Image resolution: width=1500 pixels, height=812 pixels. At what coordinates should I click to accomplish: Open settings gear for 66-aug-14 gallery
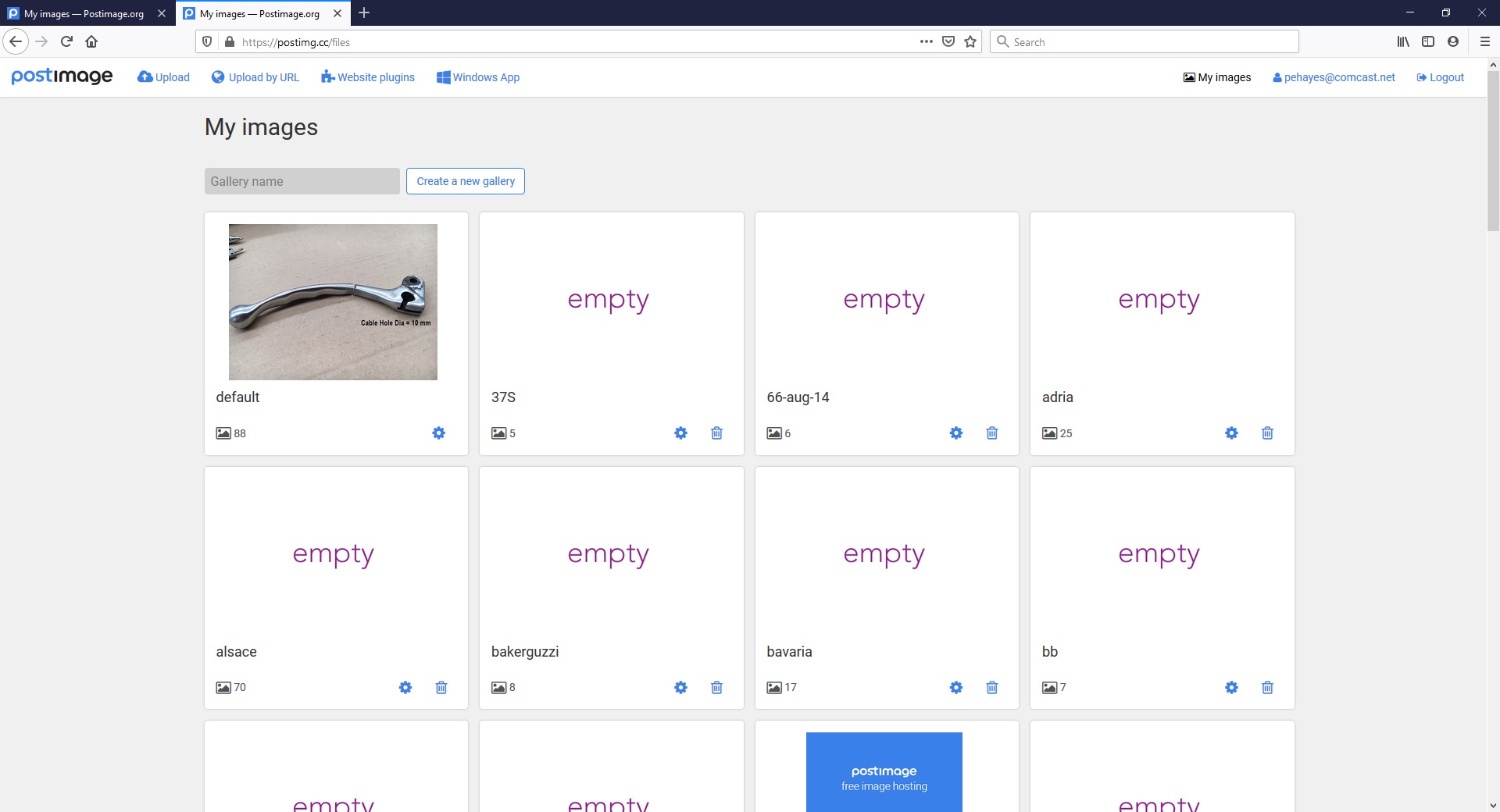click(956, 433)
